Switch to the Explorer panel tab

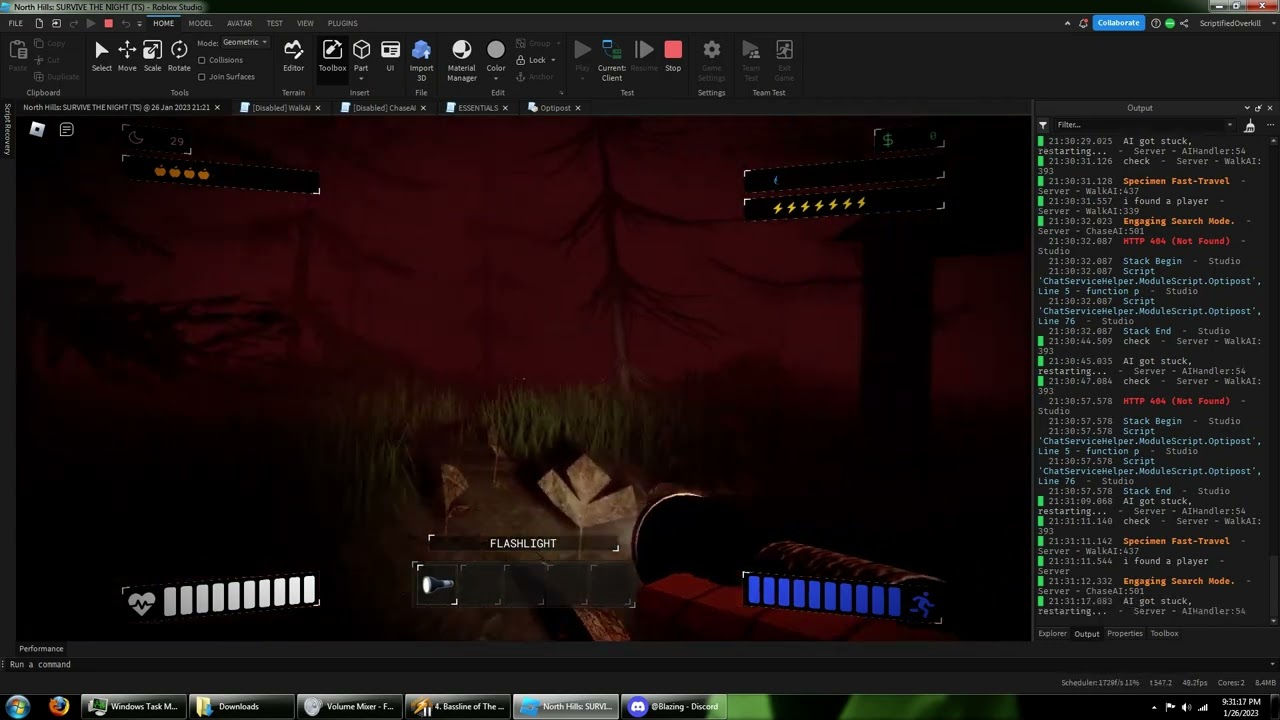(1052, 634)
